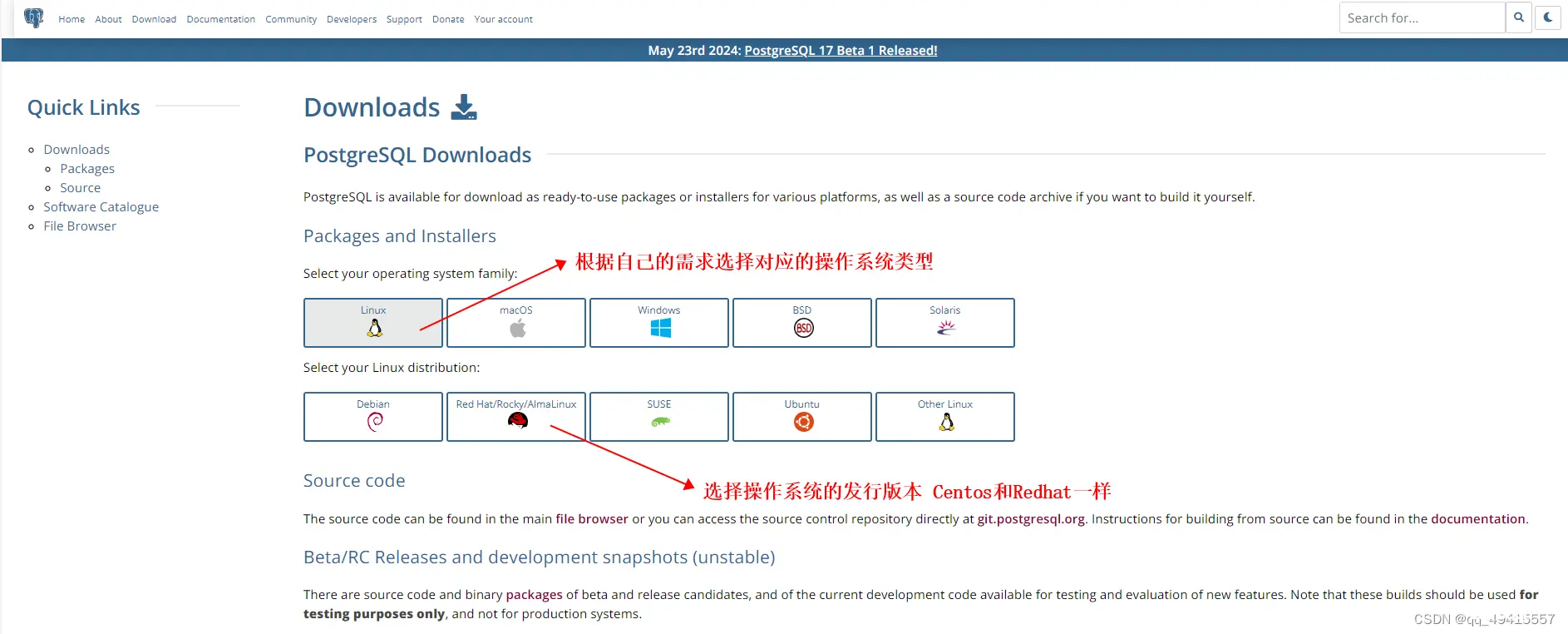Click the Packages and Installers heading
Screen dimensions: 1568x634
click(x=400, y=236)
